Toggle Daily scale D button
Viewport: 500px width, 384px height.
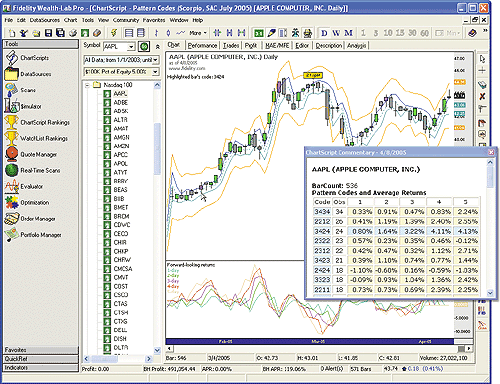click(x=324, y=33)
